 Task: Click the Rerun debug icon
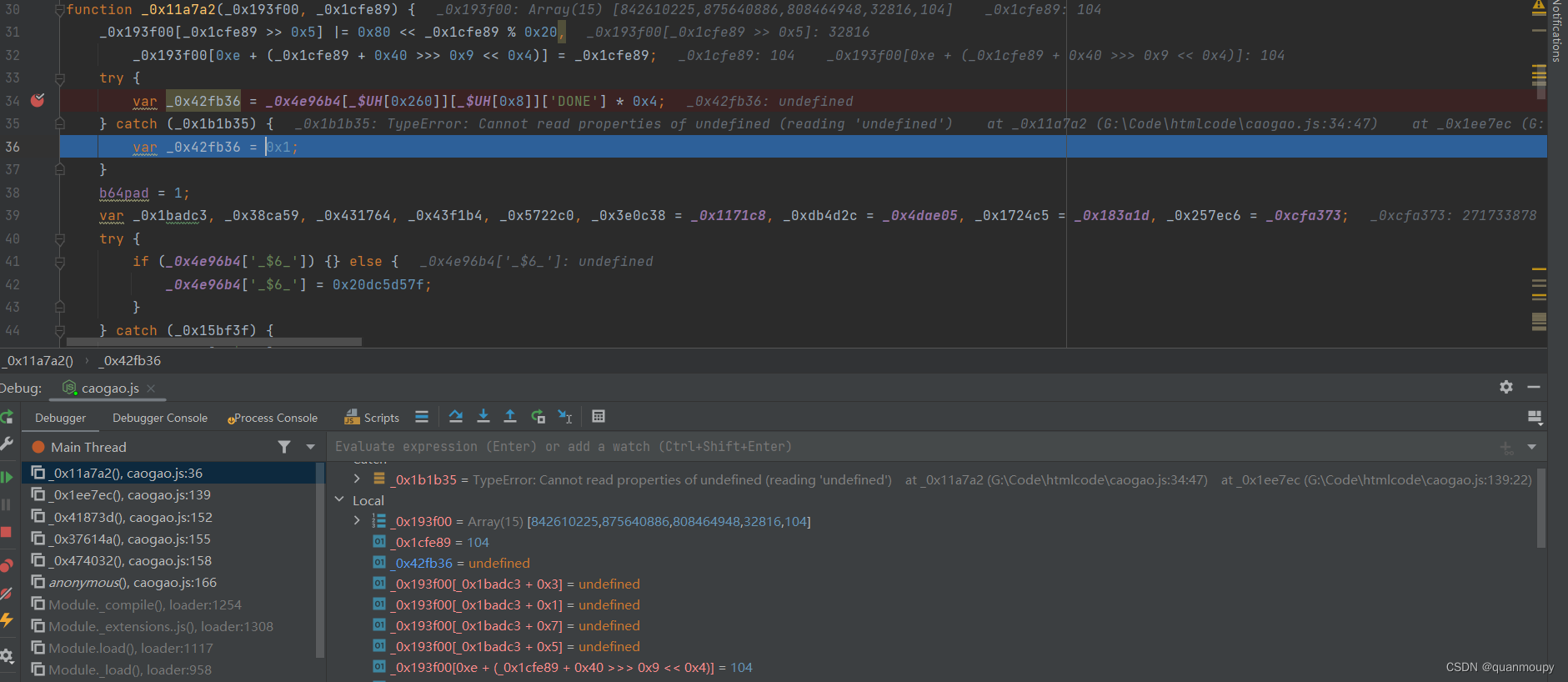coord(6,417)
